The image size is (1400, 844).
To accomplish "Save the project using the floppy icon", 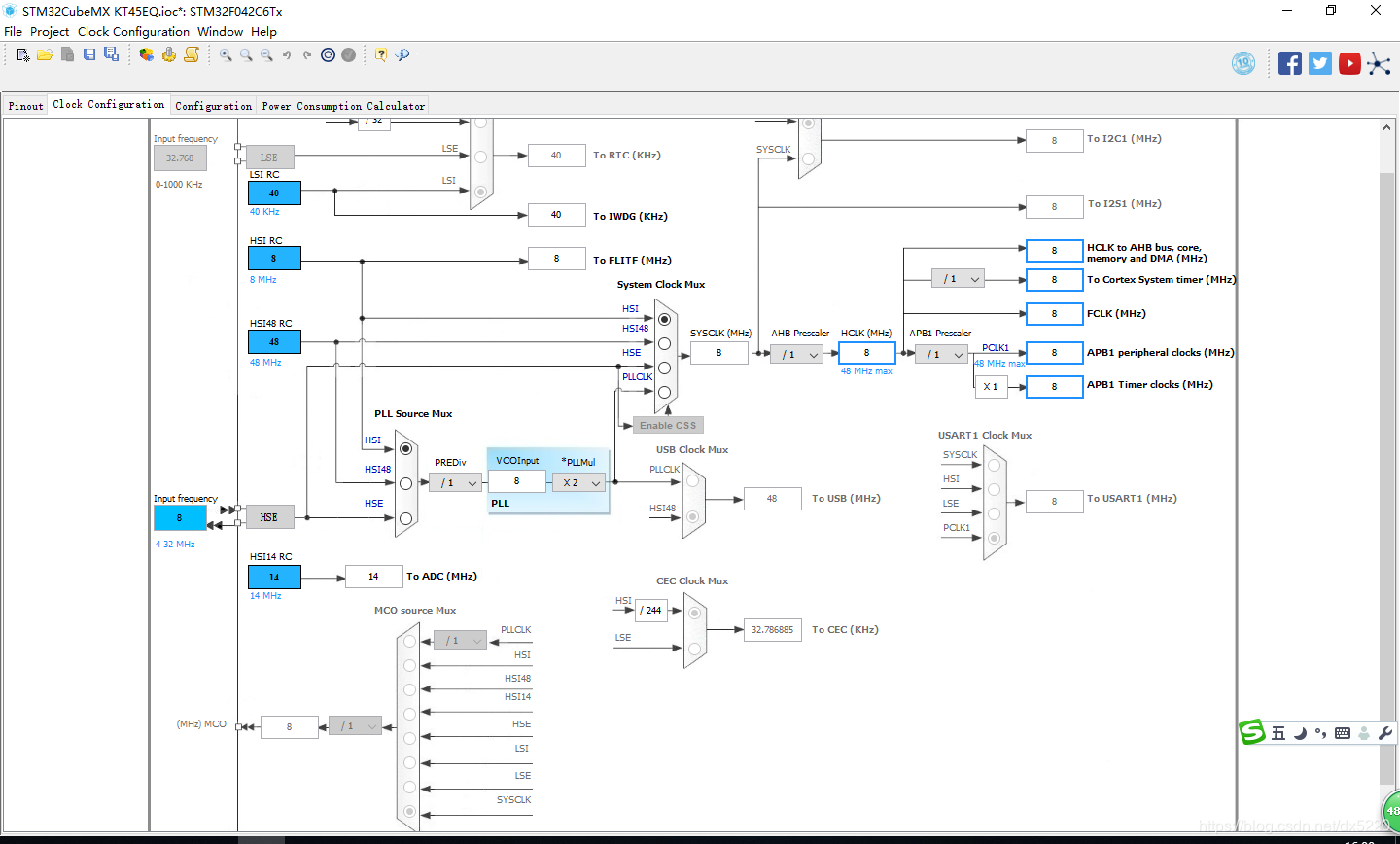I will point(89,55).
